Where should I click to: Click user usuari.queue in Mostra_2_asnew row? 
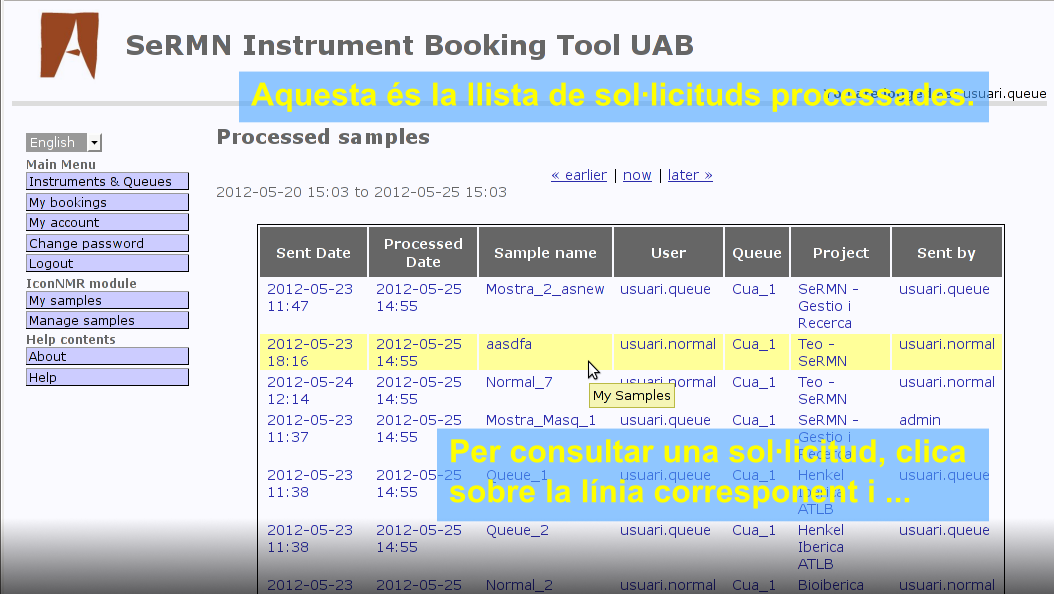[x=665, y=290]
